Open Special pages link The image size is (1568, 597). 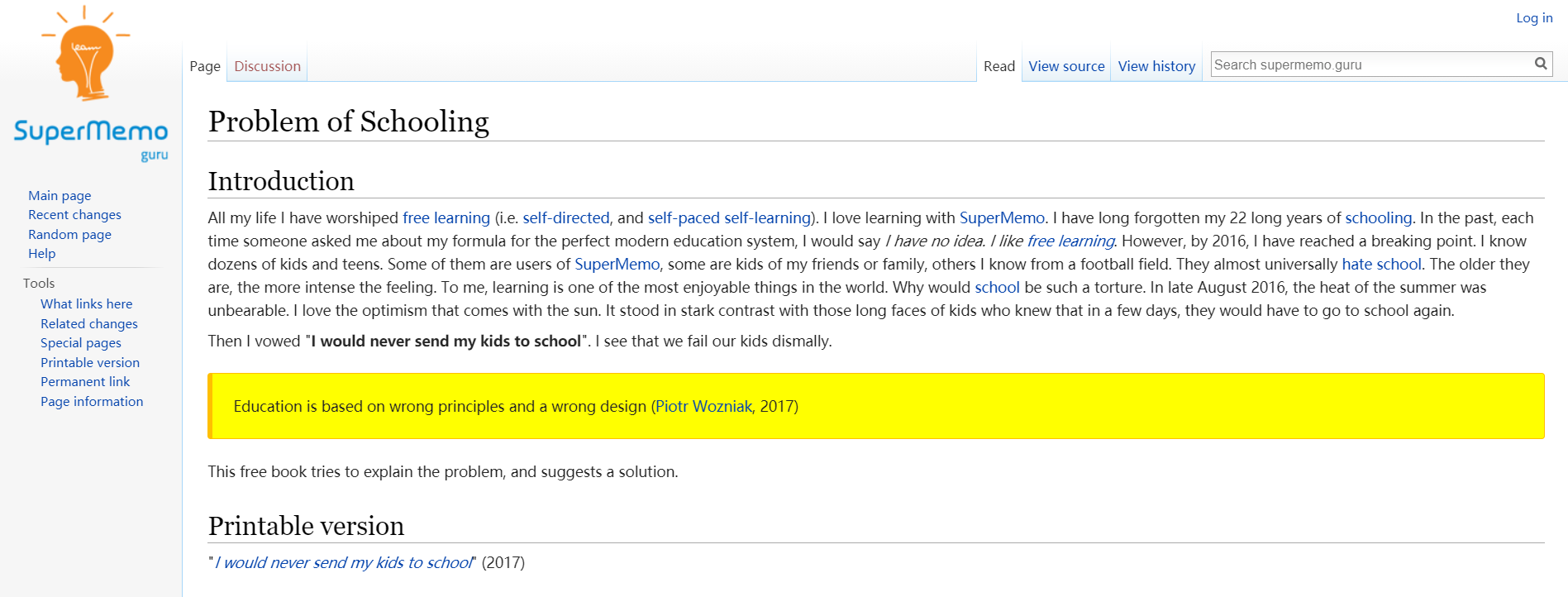[x=81, y=343]
